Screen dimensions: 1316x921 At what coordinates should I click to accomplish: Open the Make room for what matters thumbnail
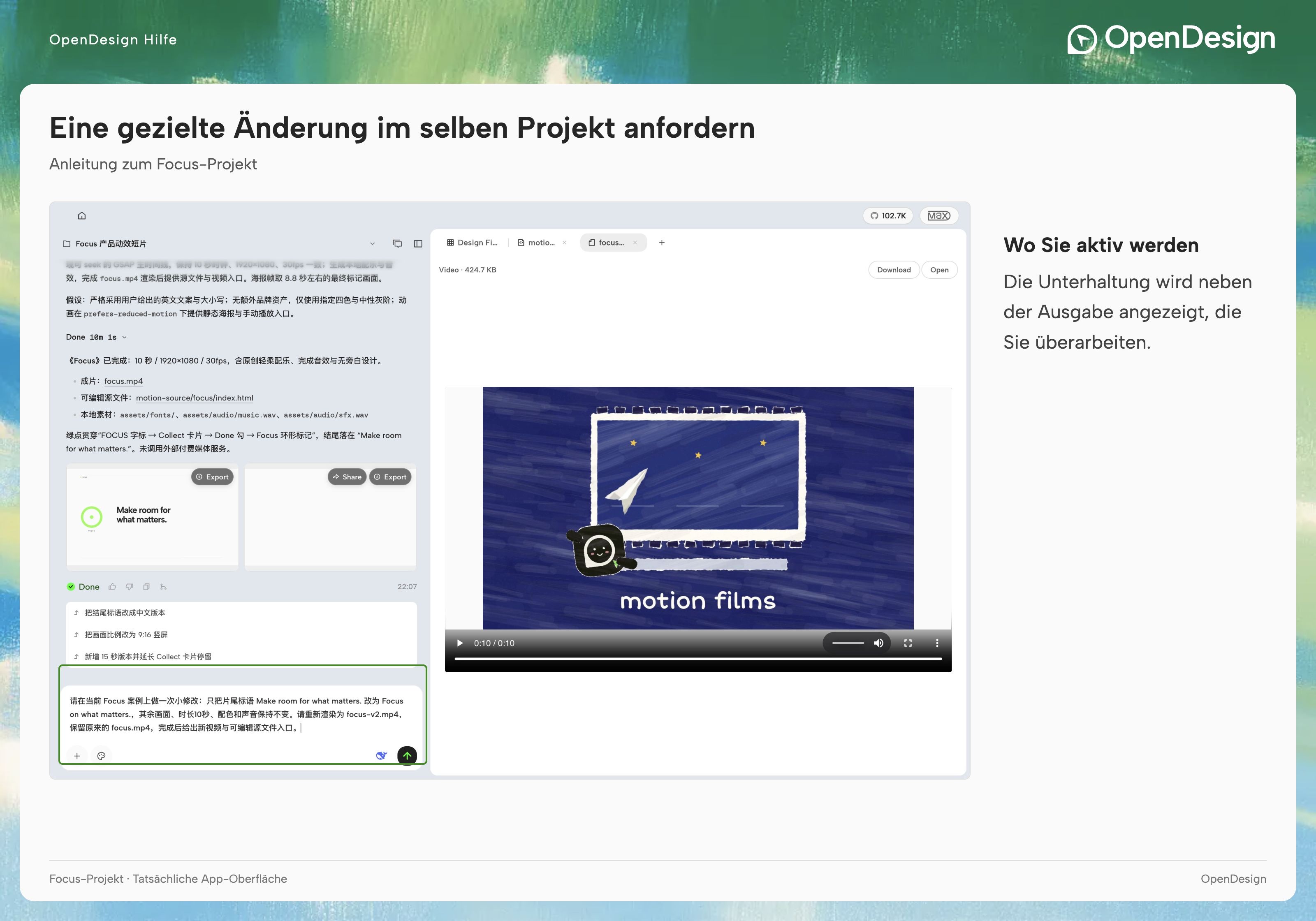(x=153, y=517)
